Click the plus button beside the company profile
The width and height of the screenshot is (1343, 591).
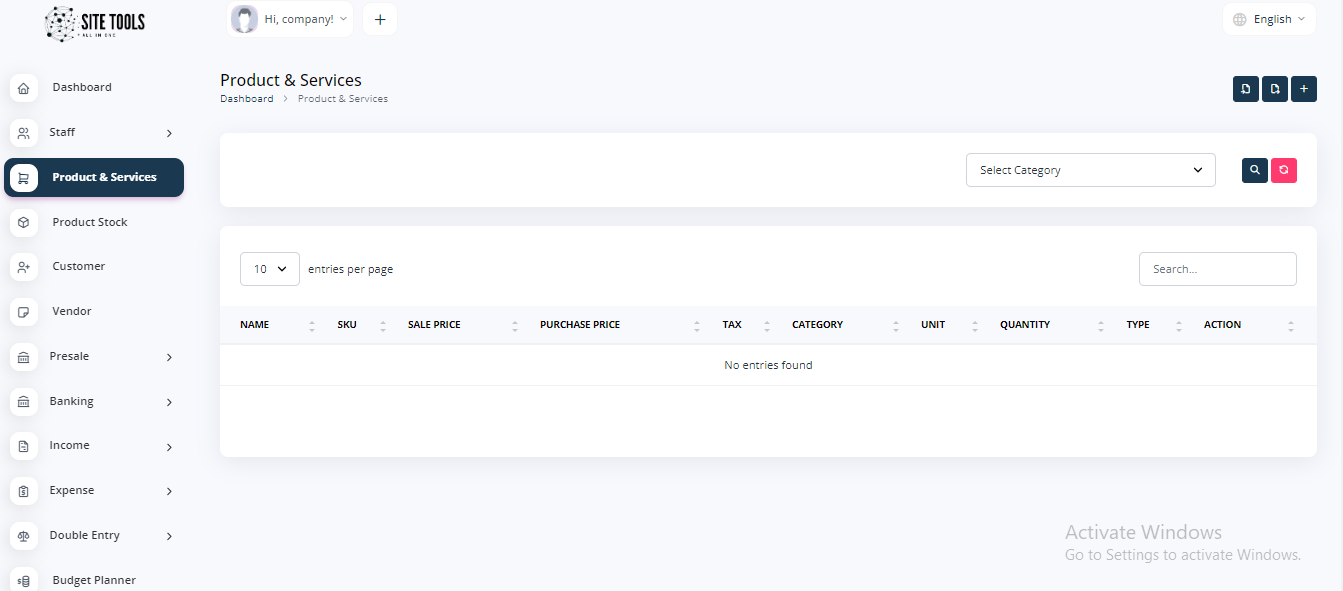[380, 19]
